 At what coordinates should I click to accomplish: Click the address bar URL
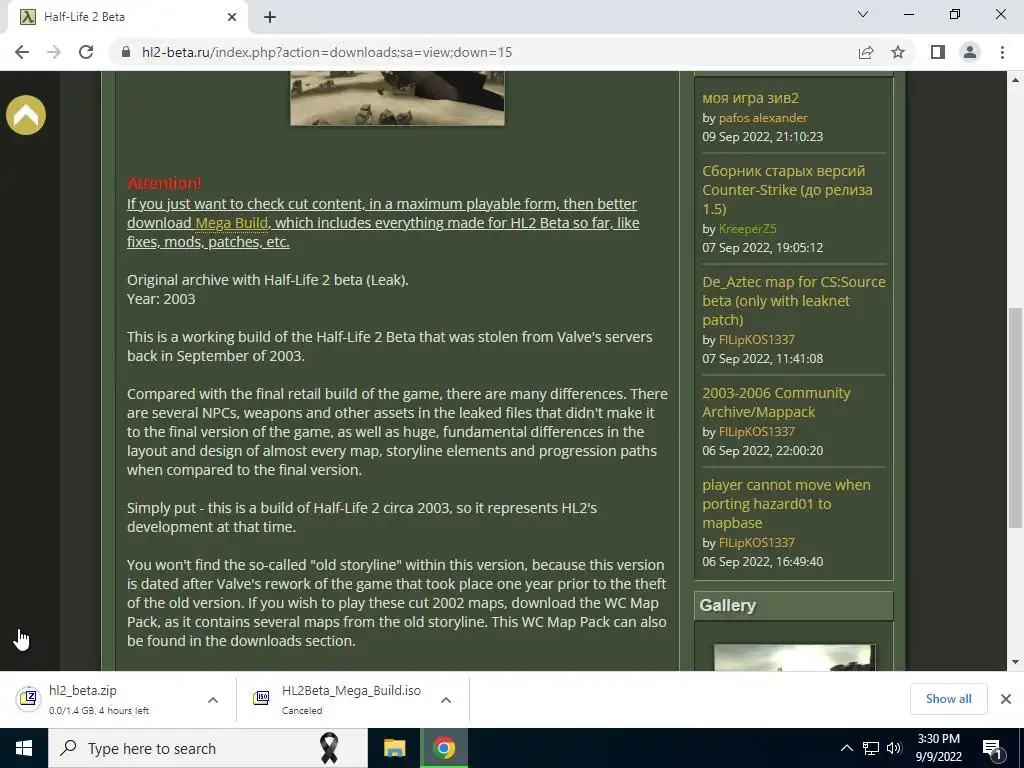click(x=327, y=52)
